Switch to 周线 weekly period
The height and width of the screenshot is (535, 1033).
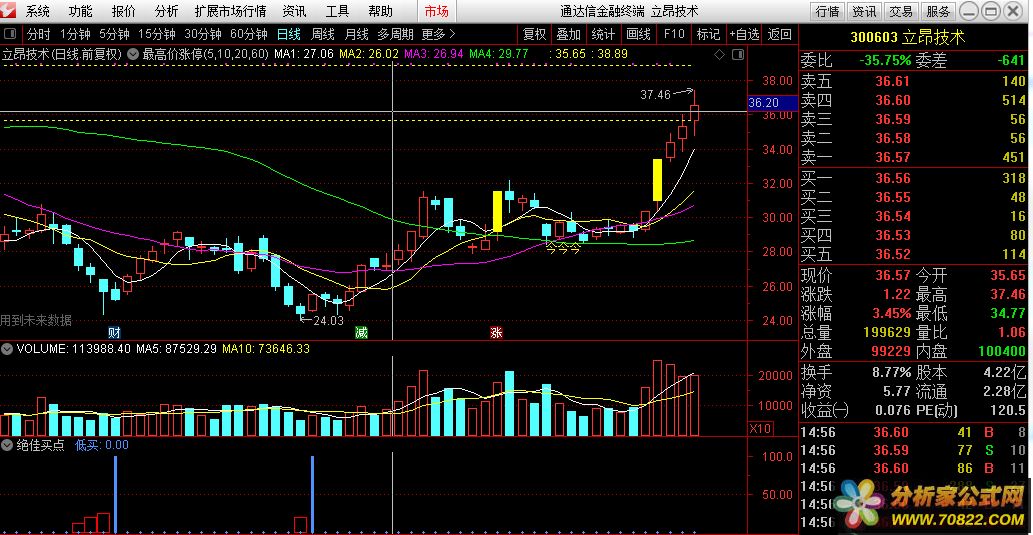point(323,34)
